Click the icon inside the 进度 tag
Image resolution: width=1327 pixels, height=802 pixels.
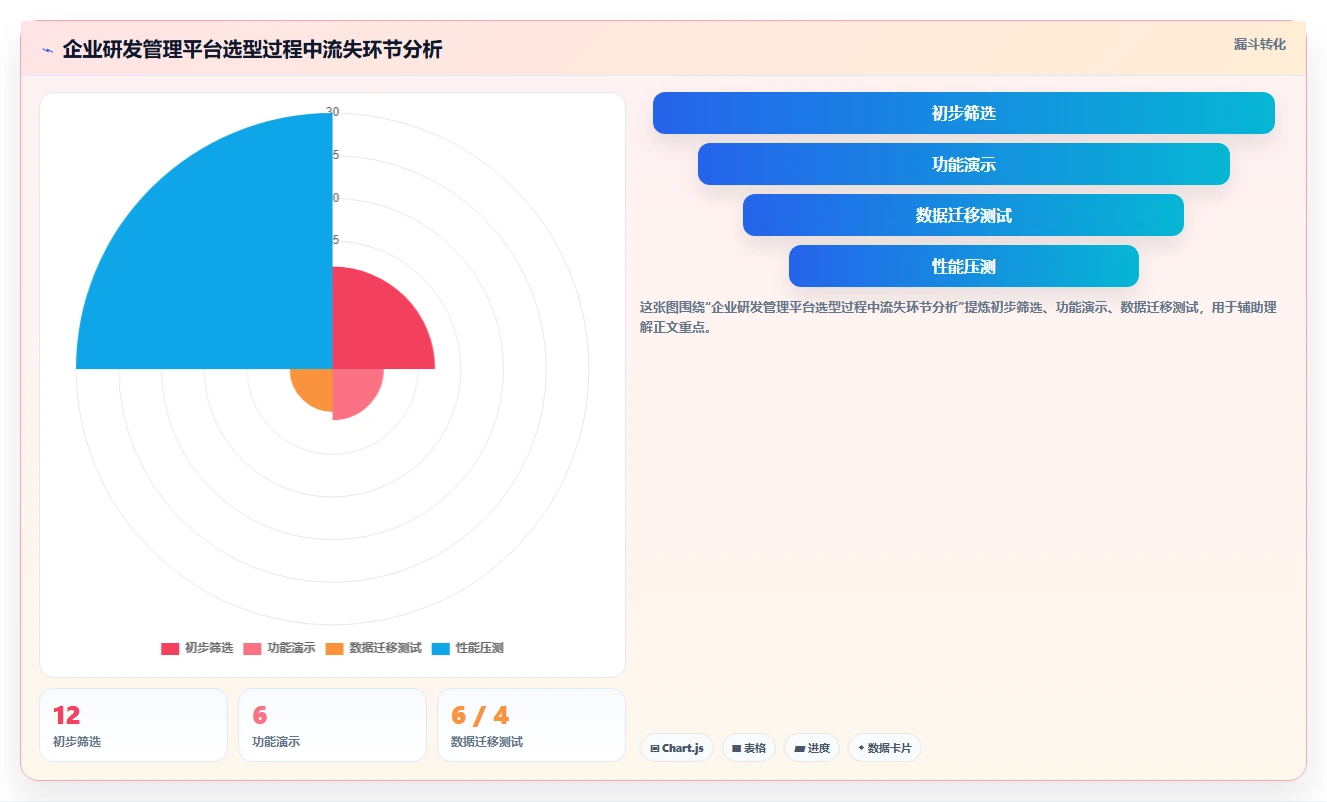799,748
